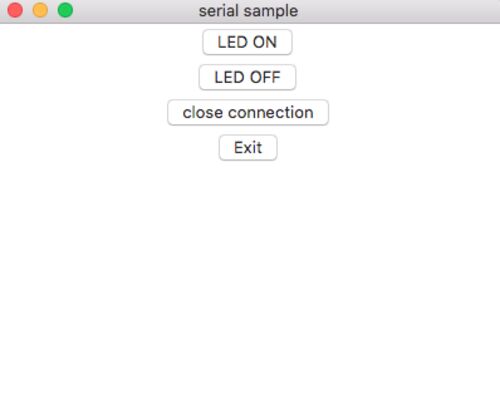
Task: Close the window with the red button
Action: click(x=15, y=10)
